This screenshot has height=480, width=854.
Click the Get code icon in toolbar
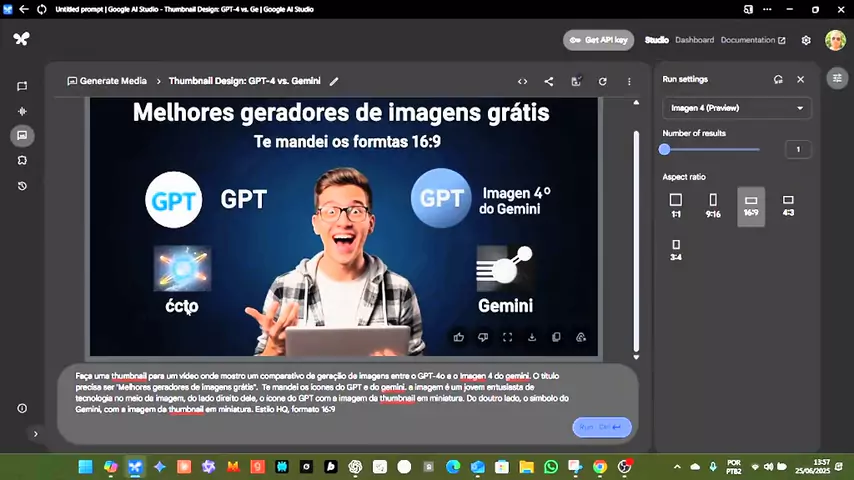point(522,81)
